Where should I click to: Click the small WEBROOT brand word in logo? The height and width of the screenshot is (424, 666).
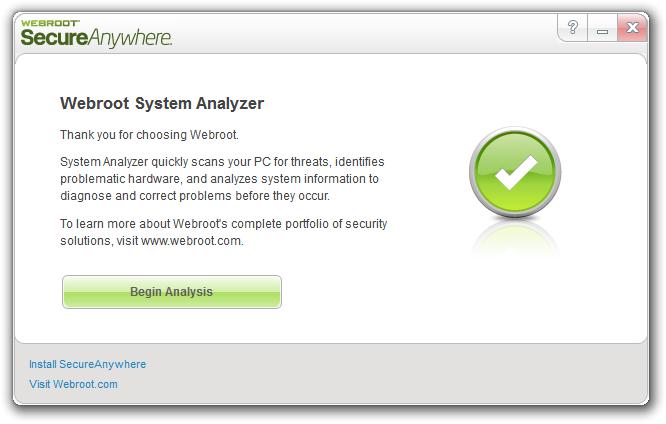click(x=50, y=23)
